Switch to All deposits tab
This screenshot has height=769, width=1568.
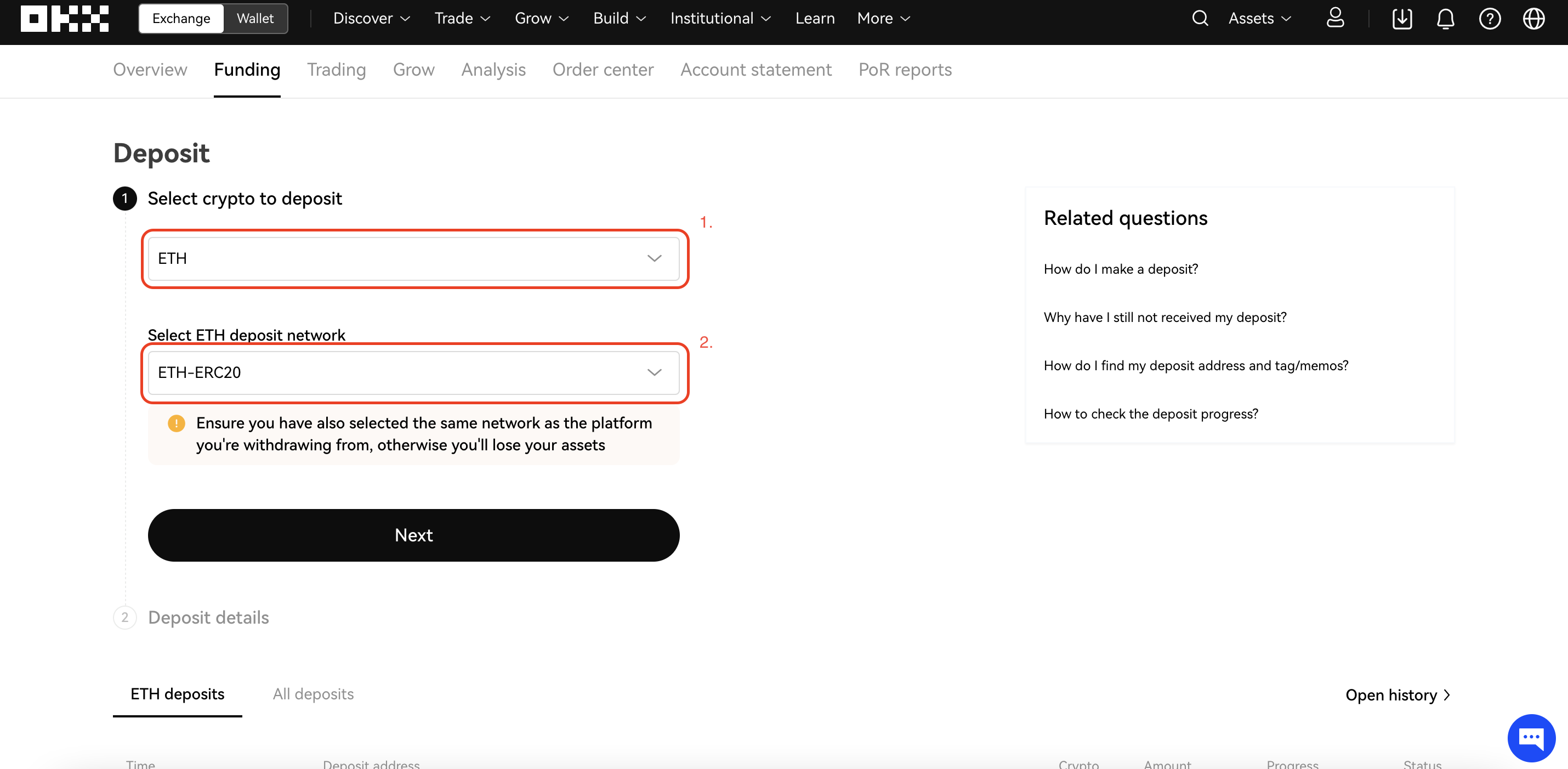[x=313, y=694]
